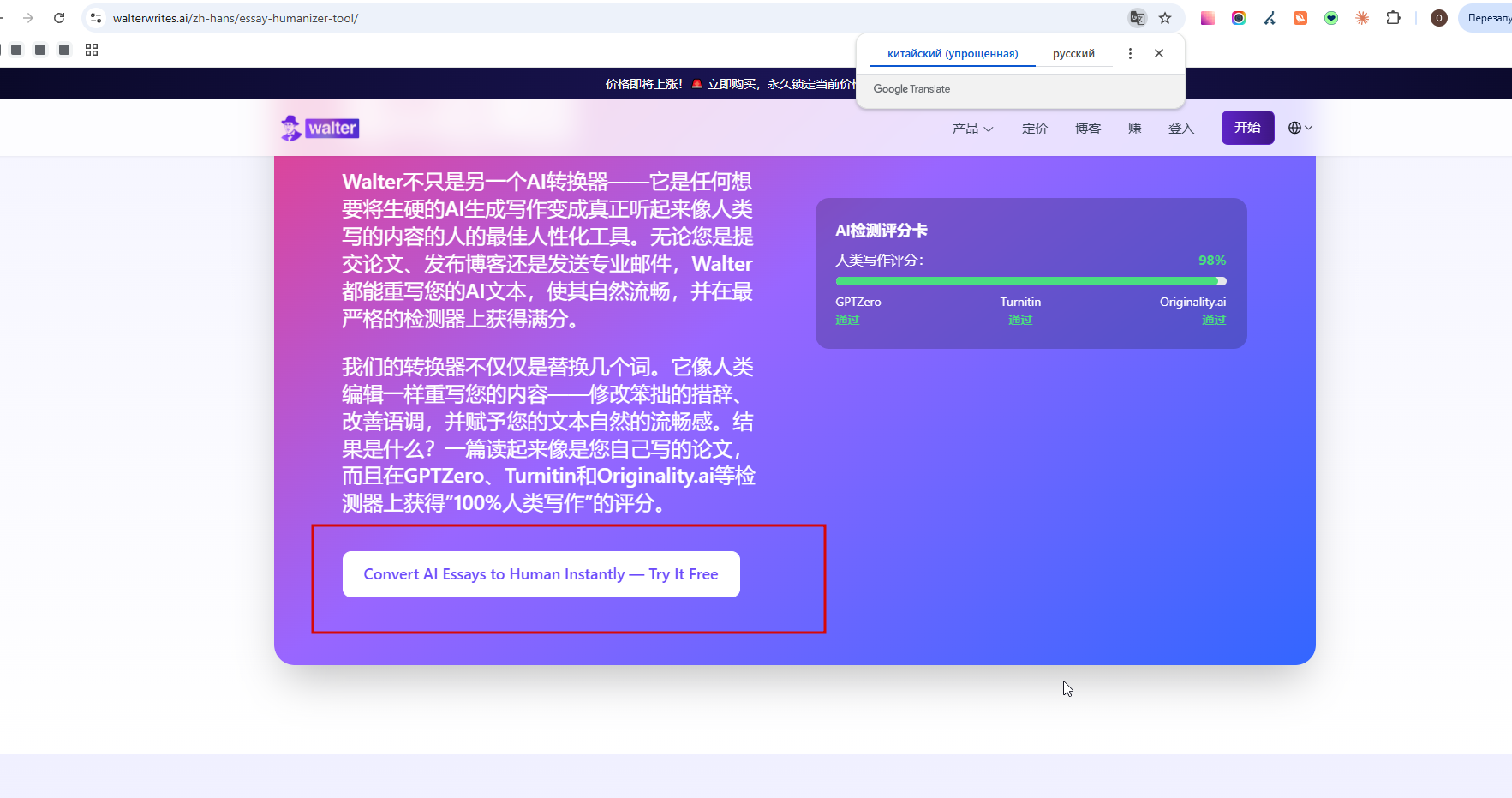
Task: Click the blue branching arrows extension icon
Action: [1270, 18]
